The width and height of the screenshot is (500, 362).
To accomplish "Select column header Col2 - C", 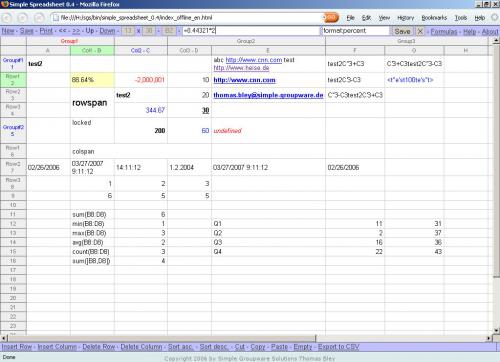I will 140,51.
